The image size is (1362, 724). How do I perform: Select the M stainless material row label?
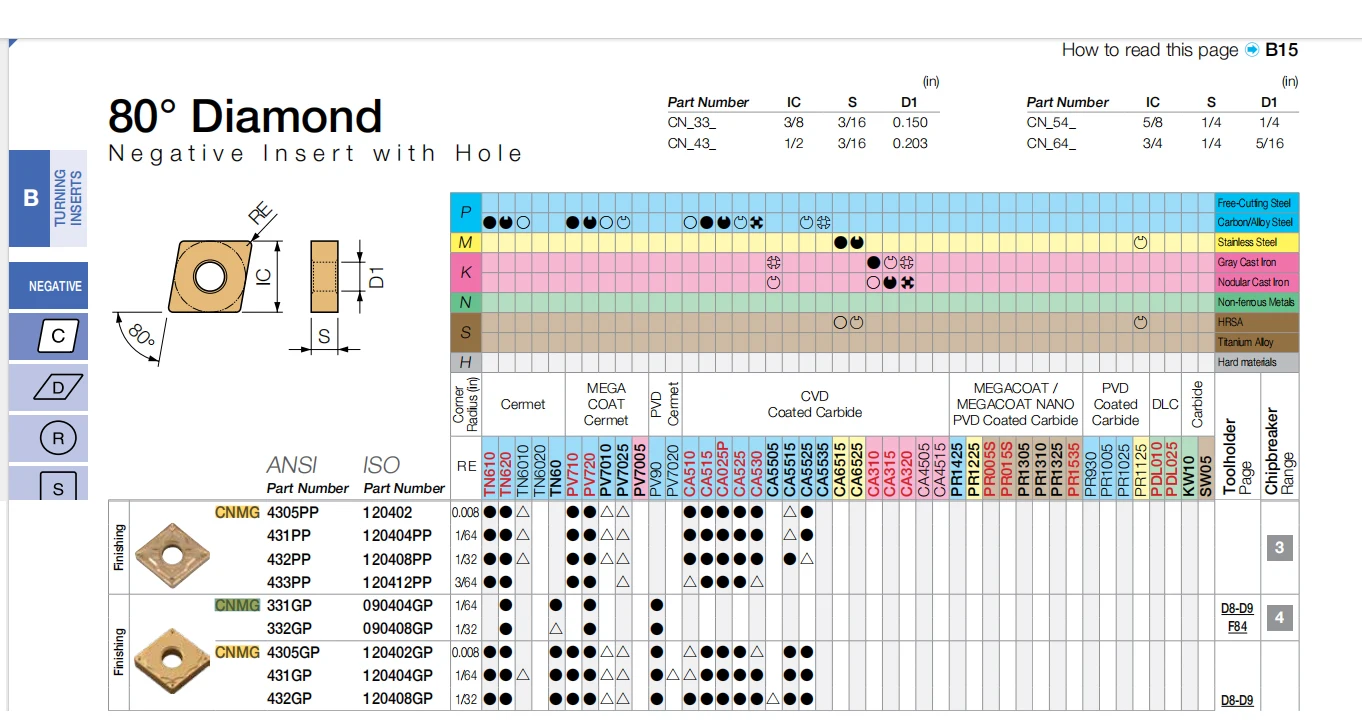tap(466, 242)
